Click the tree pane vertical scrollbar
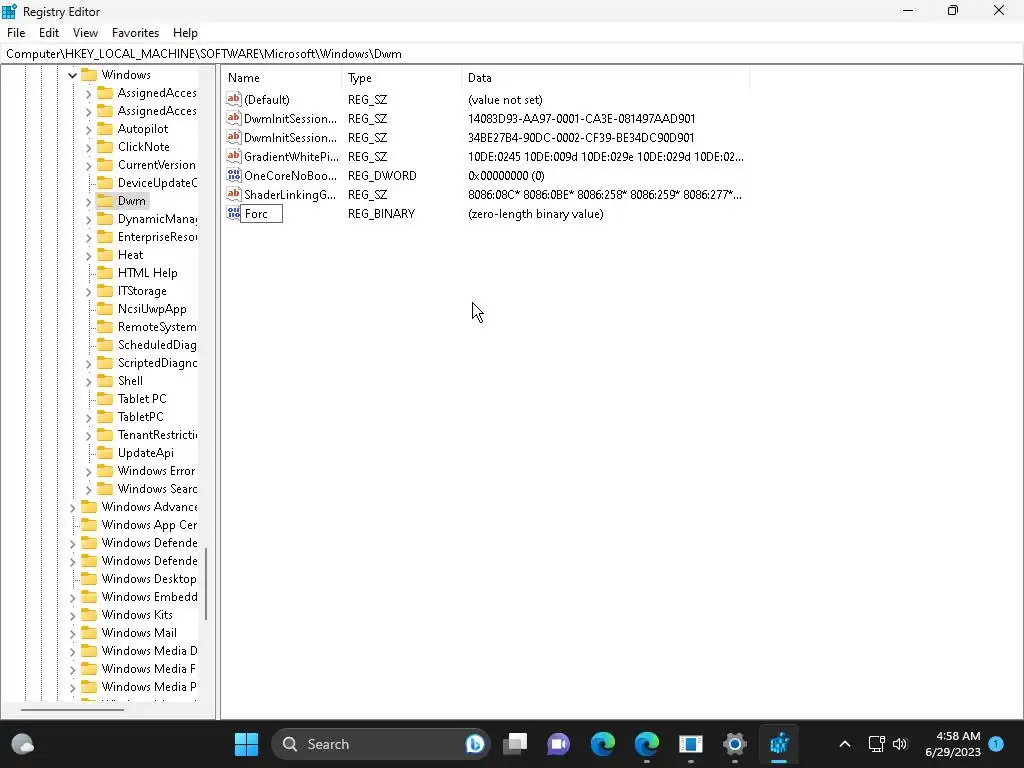Viewport: 1024px width, 768px height. pos(206,583)
